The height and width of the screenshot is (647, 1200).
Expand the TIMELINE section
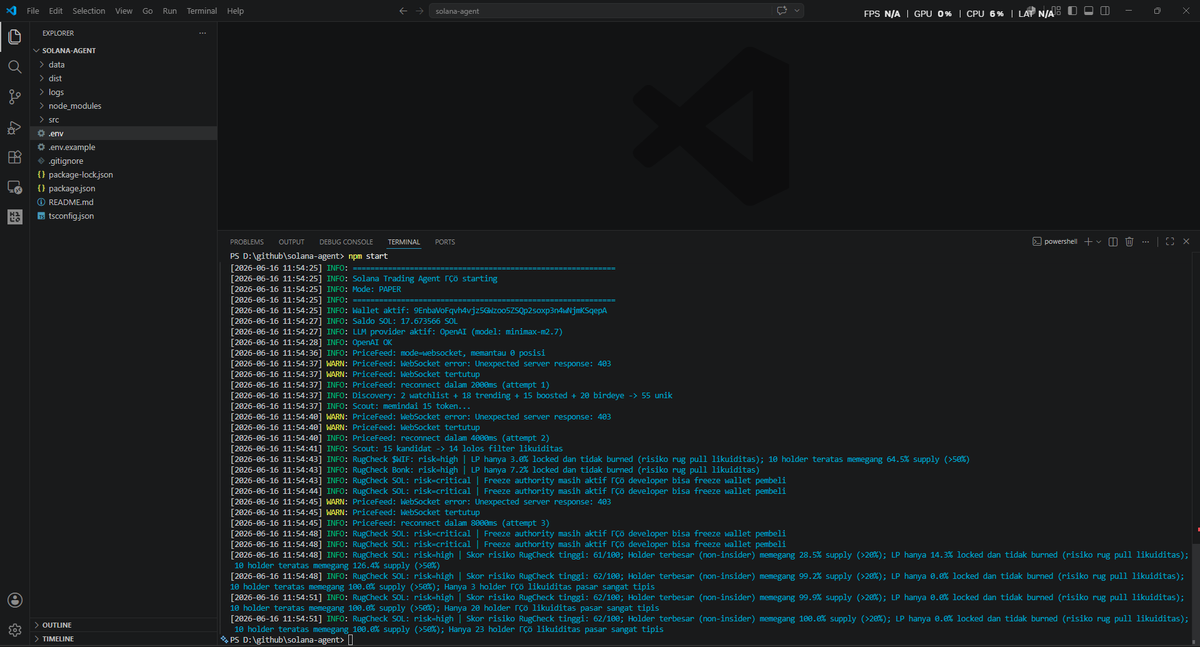coord(124,638)
